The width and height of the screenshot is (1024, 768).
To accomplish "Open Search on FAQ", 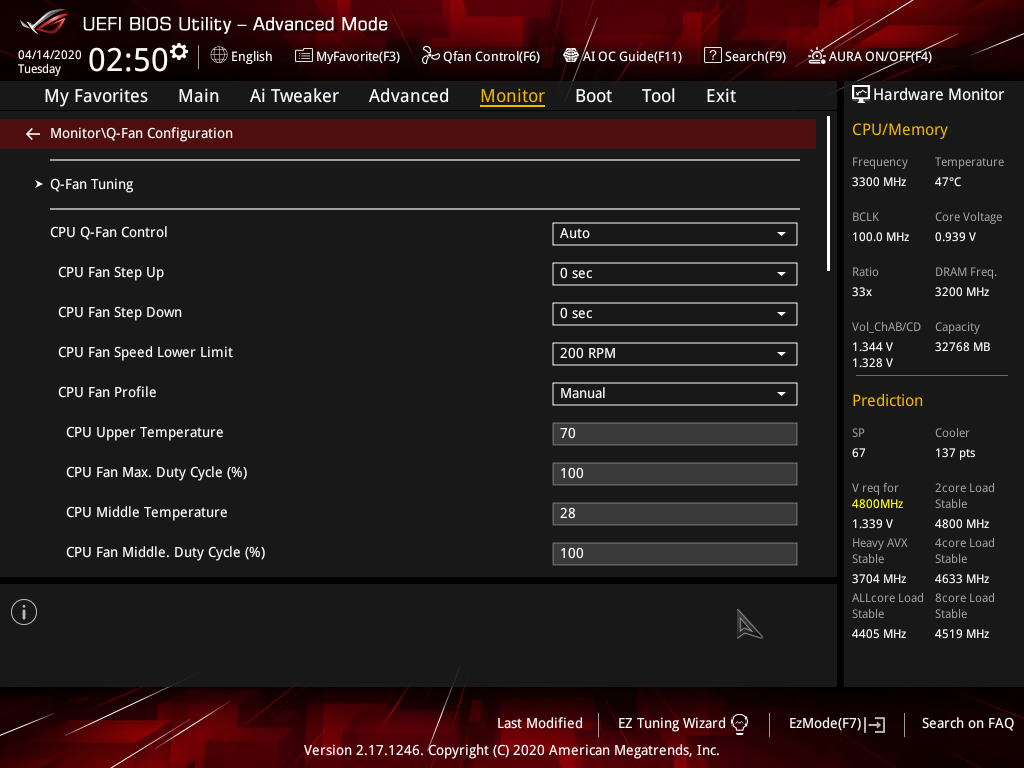I will coord(967,724).
